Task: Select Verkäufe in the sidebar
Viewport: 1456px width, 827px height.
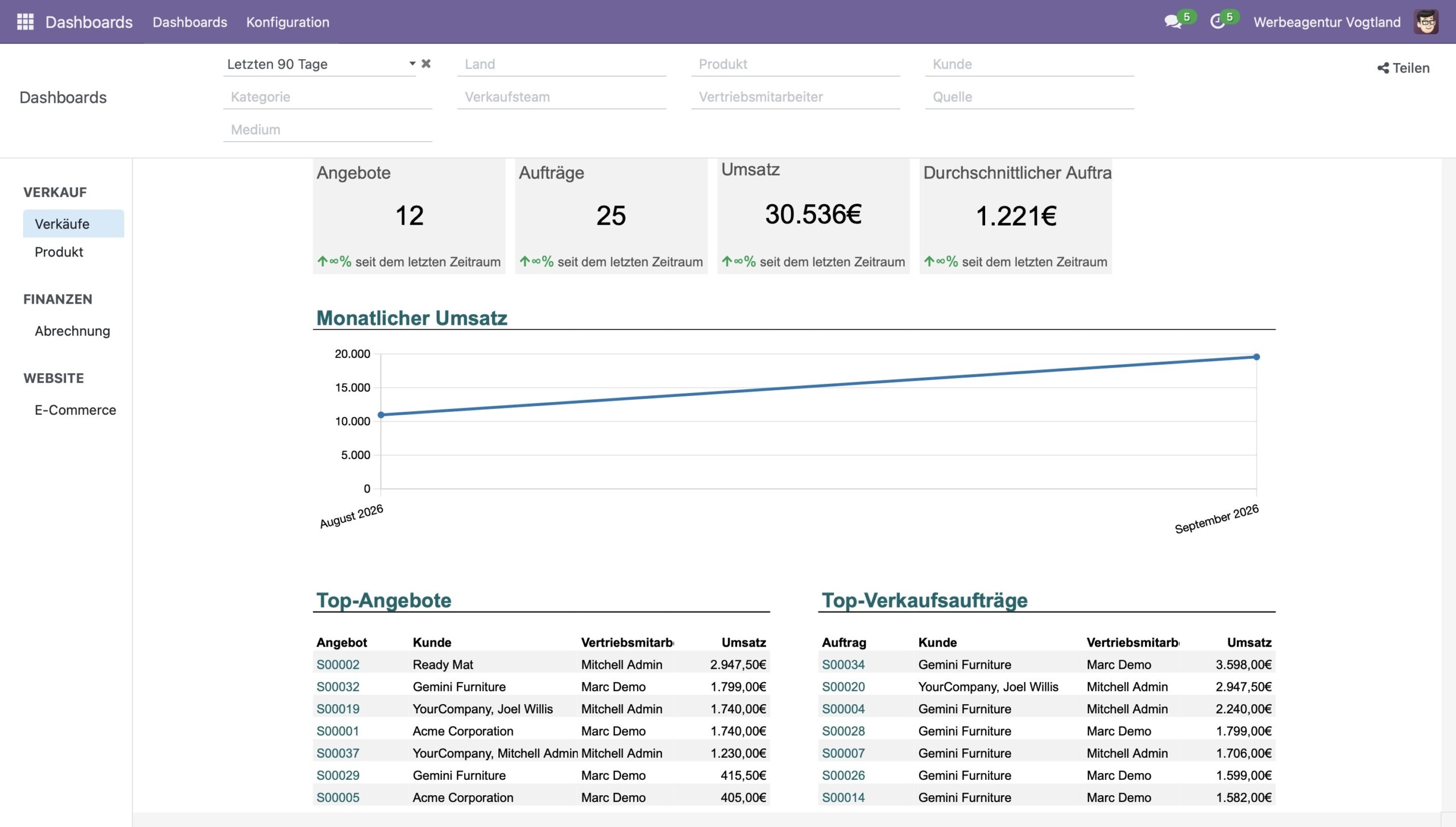Action: (x=73, y=224)
